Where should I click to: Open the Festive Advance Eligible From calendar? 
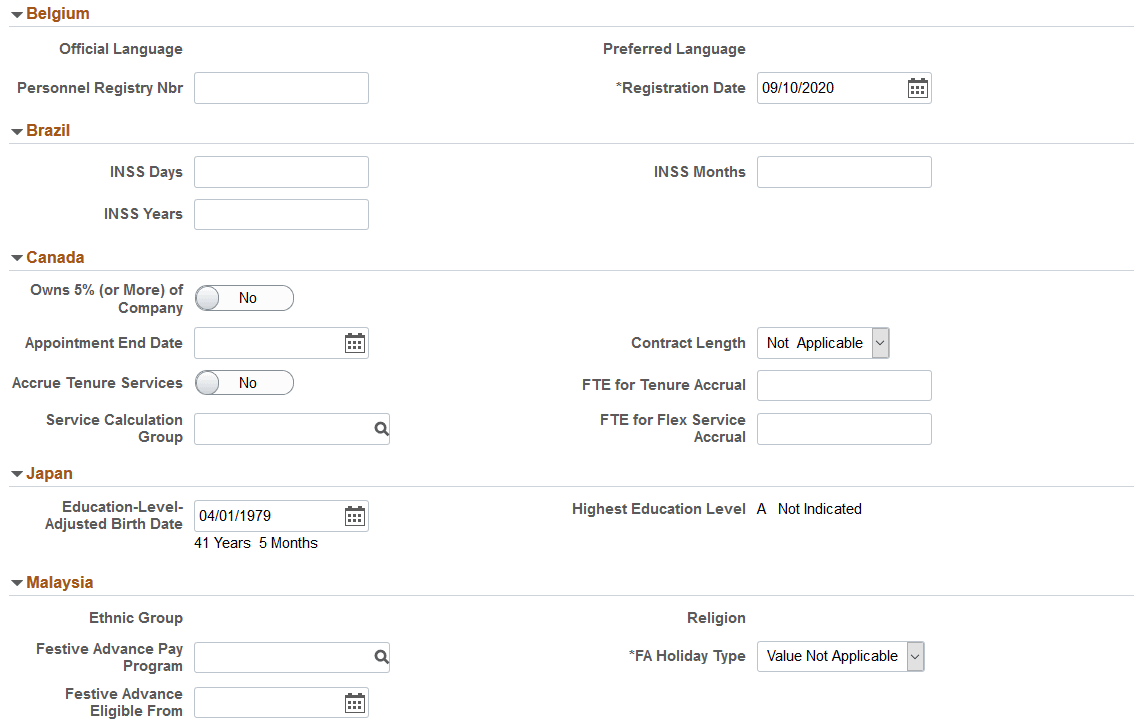pyautogui.click(x=354, y=702)
